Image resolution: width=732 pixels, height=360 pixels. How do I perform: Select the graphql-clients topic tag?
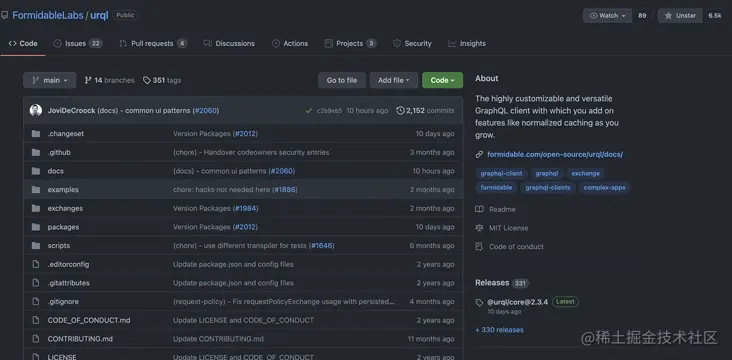pos(548,188)
